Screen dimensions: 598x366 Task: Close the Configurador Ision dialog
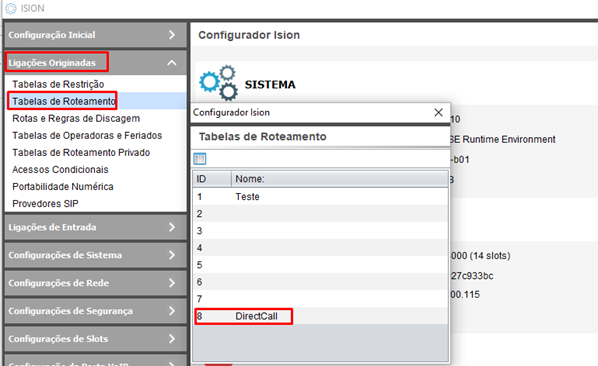(x=439, y=112)
